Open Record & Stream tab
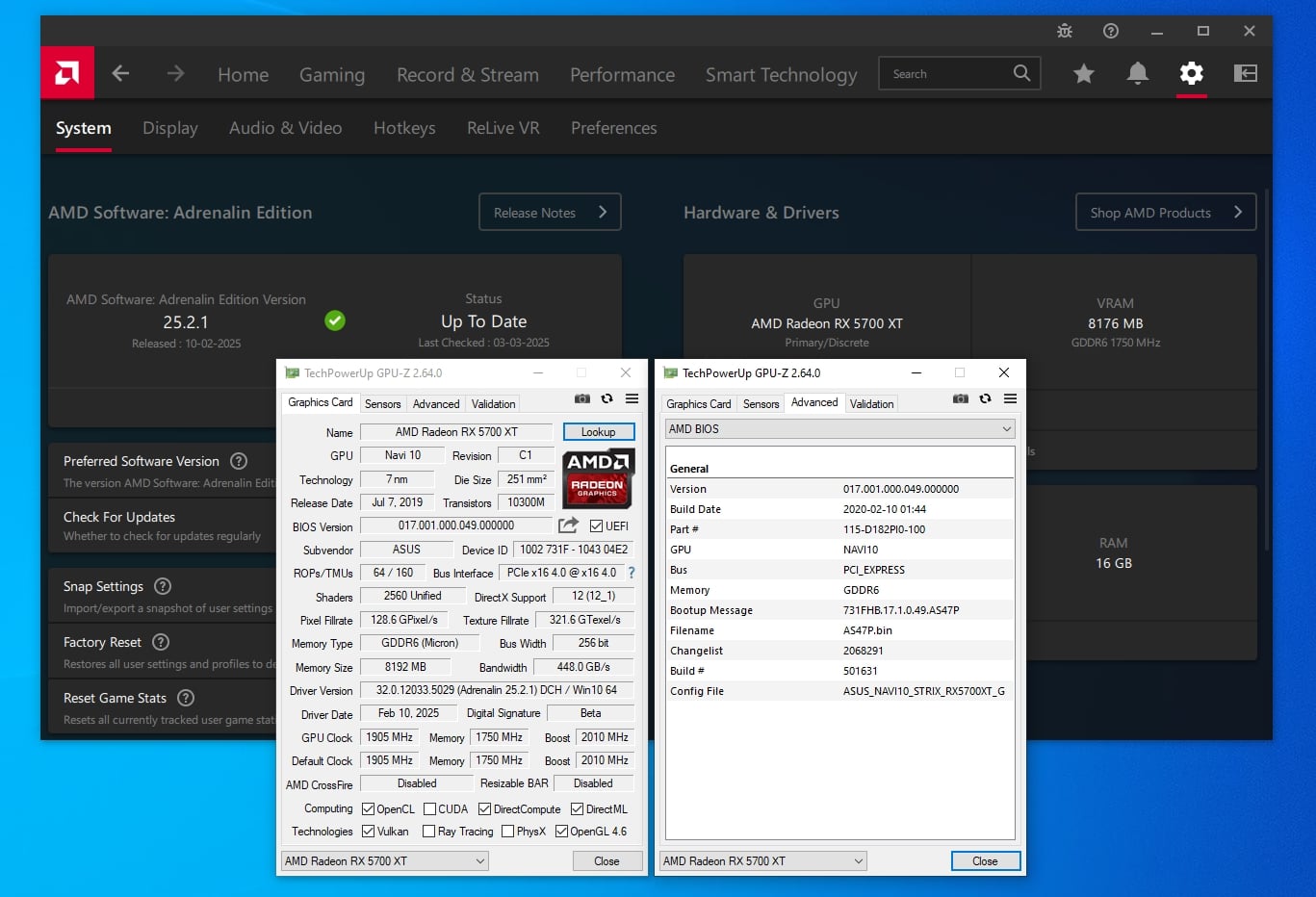 (468, 74)
